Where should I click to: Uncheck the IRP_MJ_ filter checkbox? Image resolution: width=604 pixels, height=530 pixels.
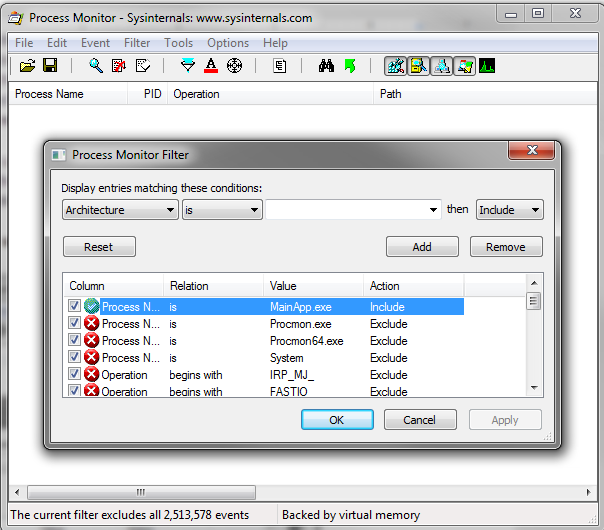(74, 374)
